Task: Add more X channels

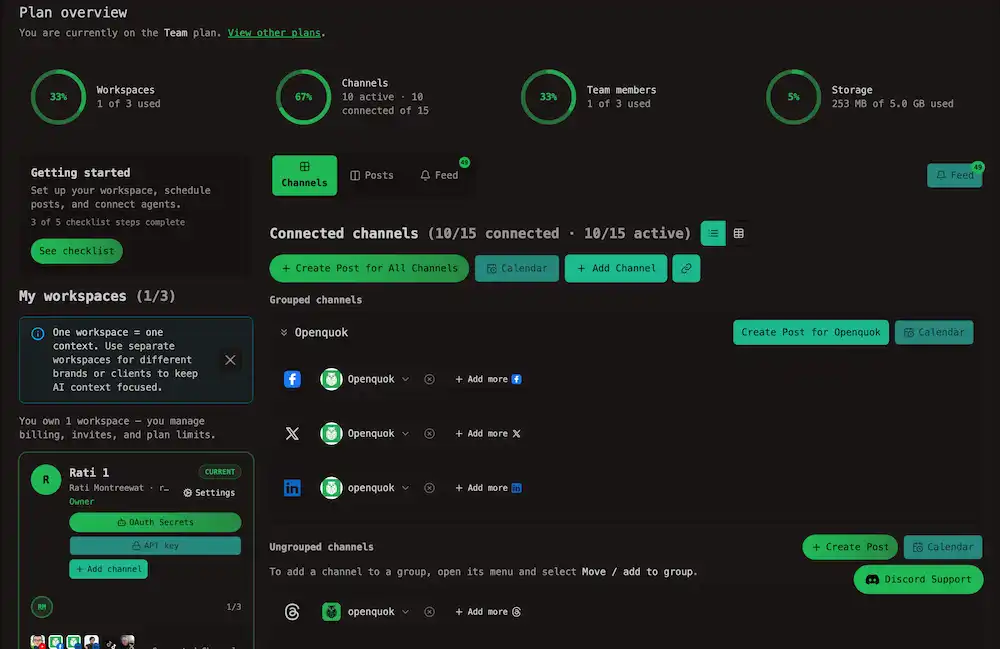Action: tap(488, 434)
